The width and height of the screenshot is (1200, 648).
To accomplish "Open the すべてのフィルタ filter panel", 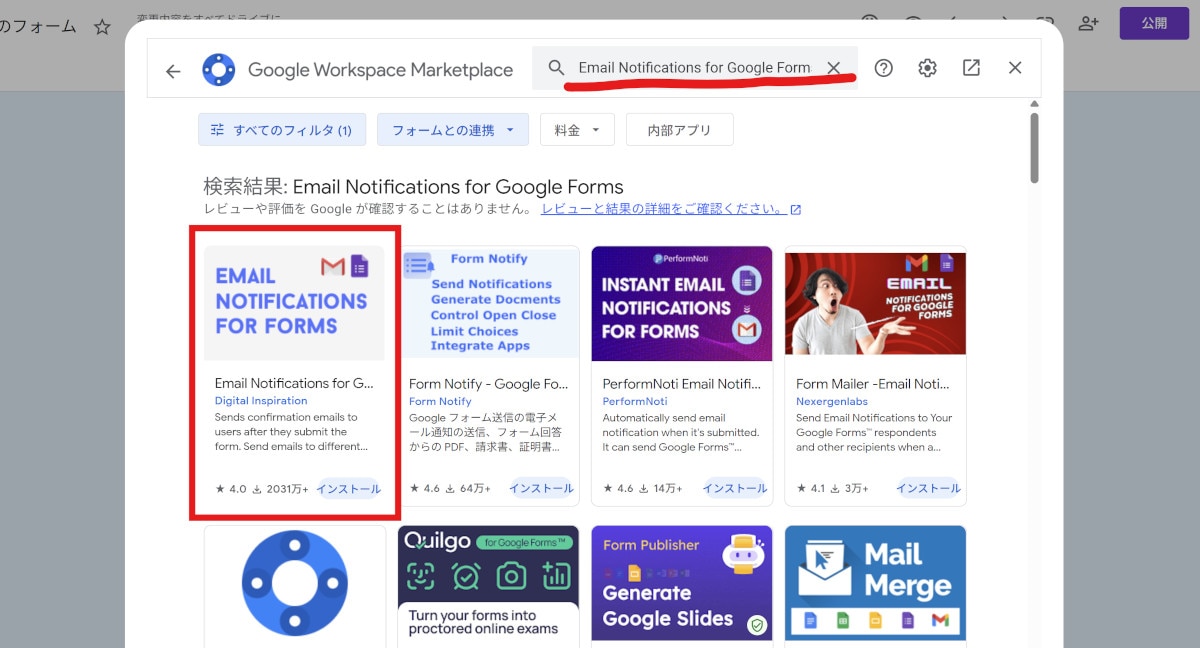I will (x=281, y=129).
